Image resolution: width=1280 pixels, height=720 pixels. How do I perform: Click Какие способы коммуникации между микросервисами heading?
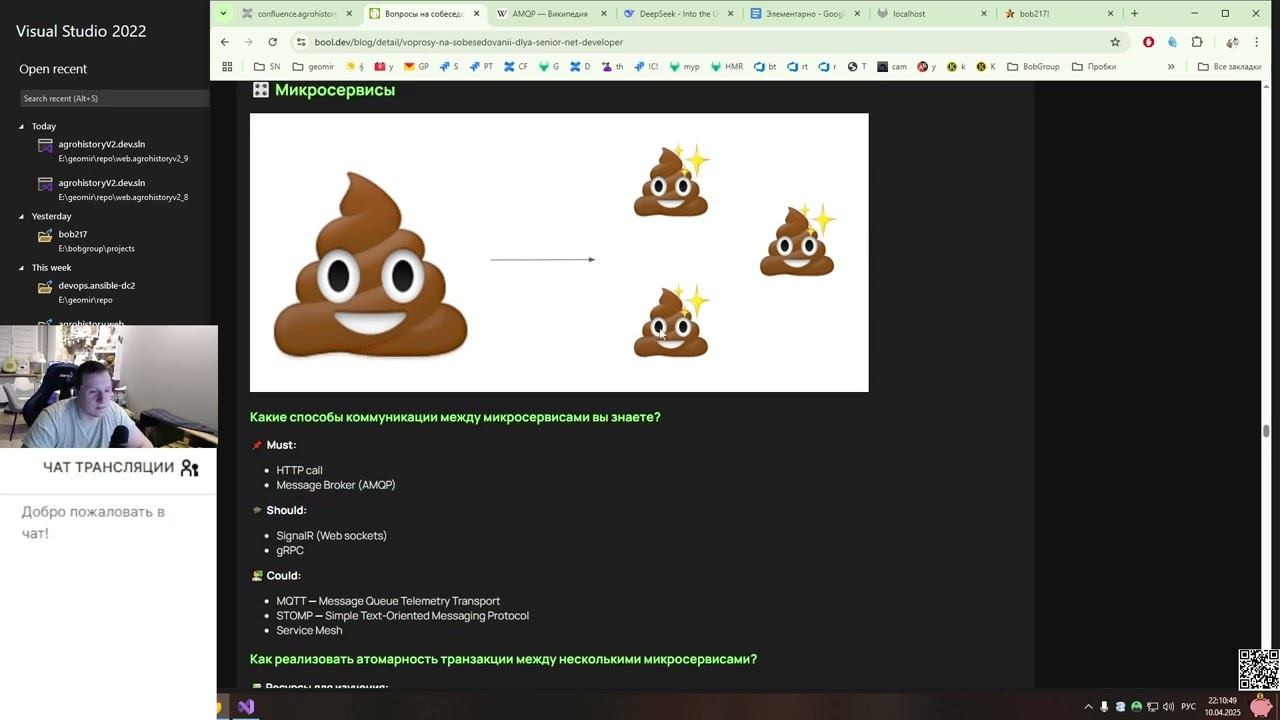pyautogui.click(x=455, y=417)
